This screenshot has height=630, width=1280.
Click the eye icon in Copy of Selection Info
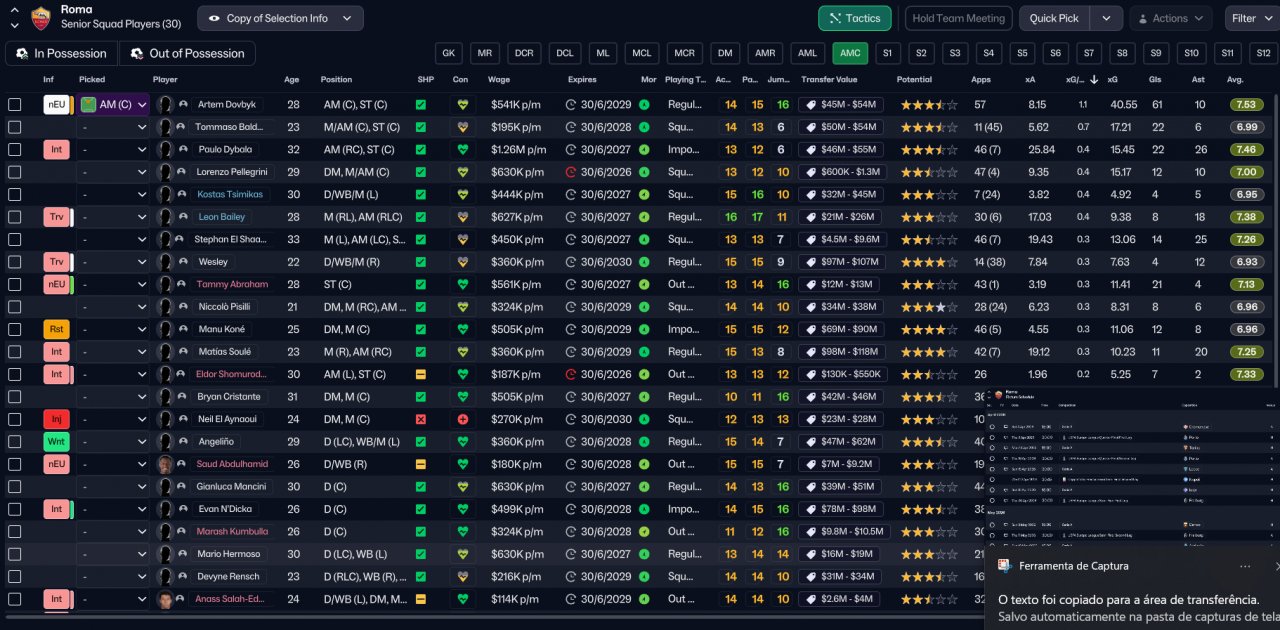pos(214,18)
